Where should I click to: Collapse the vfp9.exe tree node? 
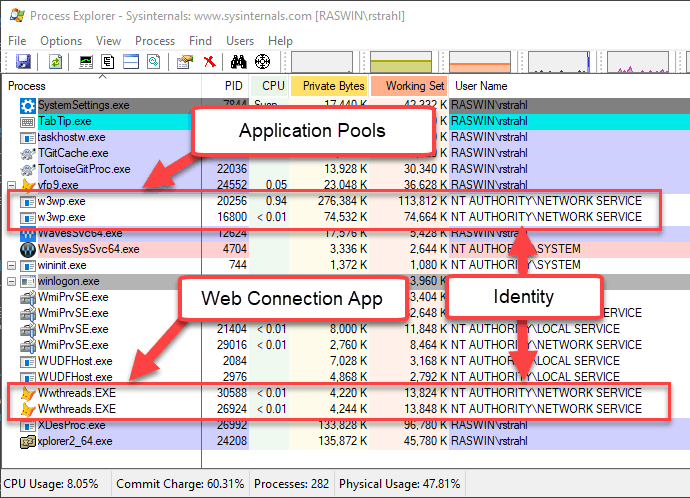12,185
